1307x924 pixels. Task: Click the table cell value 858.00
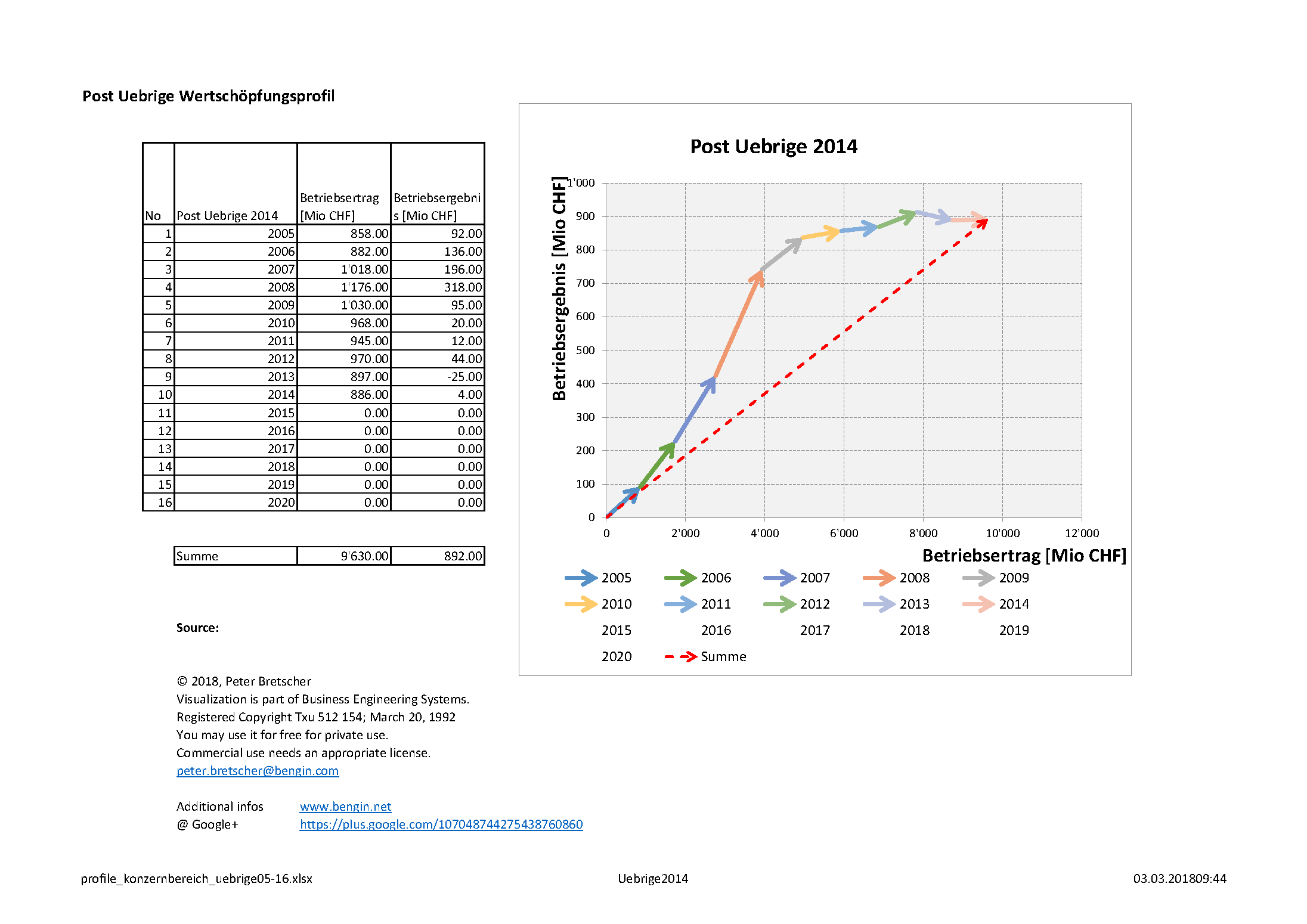click(344, 234)
